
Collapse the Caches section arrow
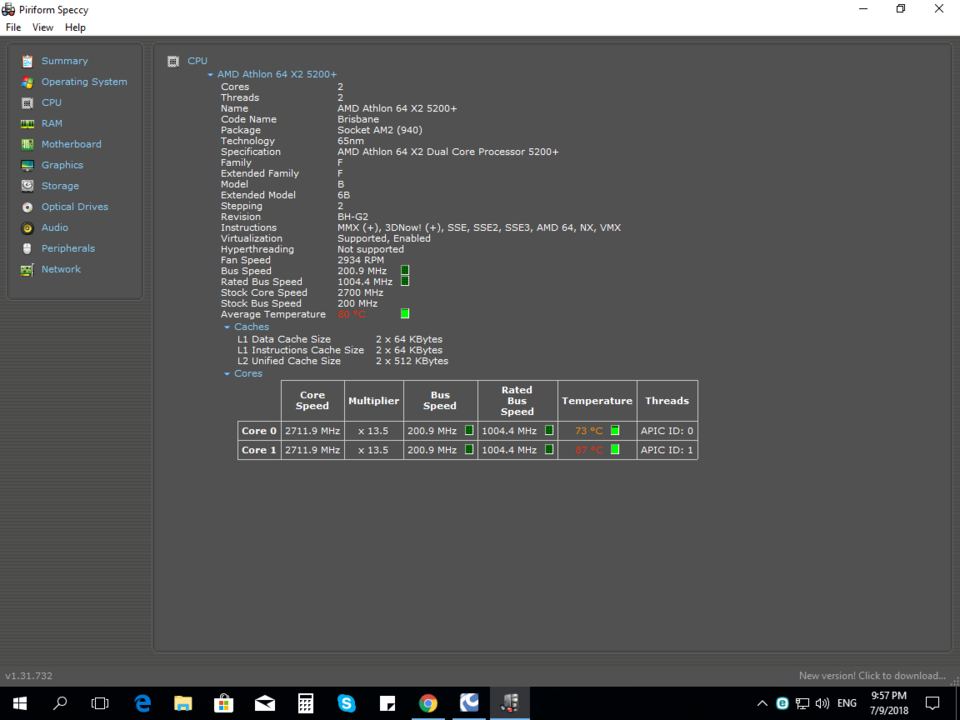[x=227, y=328]
